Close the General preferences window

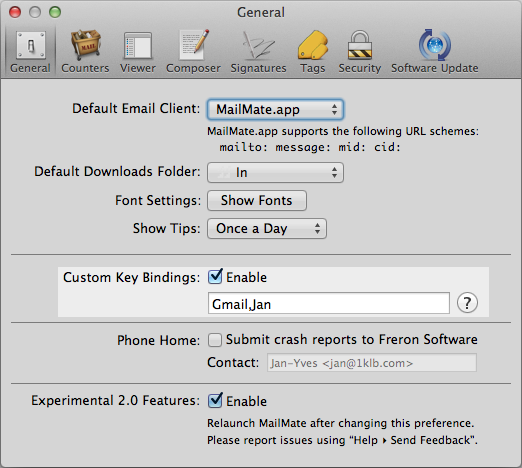[x=15, y=12]
